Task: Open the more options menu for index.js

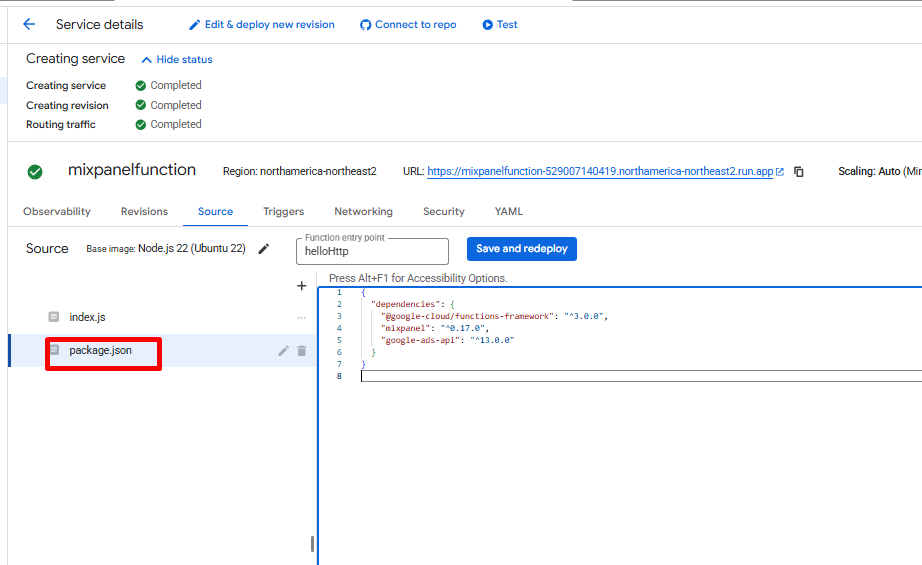Action: 301,318
